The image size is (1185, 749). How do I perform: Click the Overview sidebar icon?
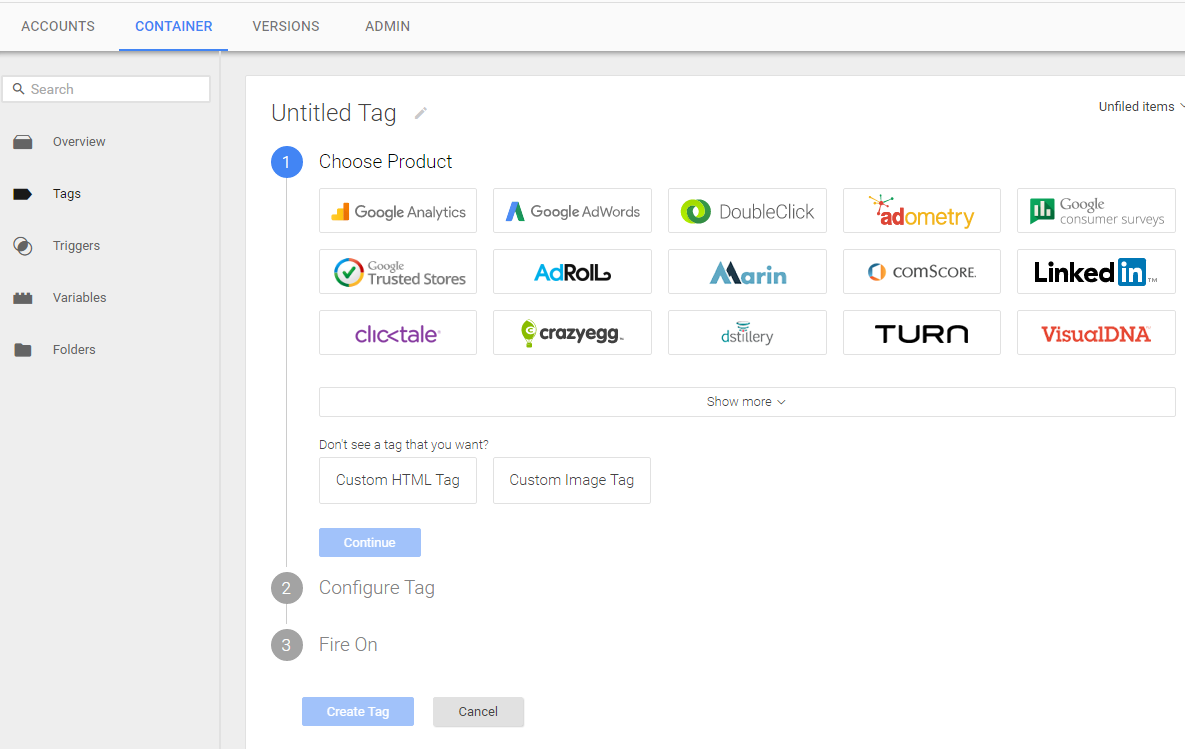click(x=23, y=142)
